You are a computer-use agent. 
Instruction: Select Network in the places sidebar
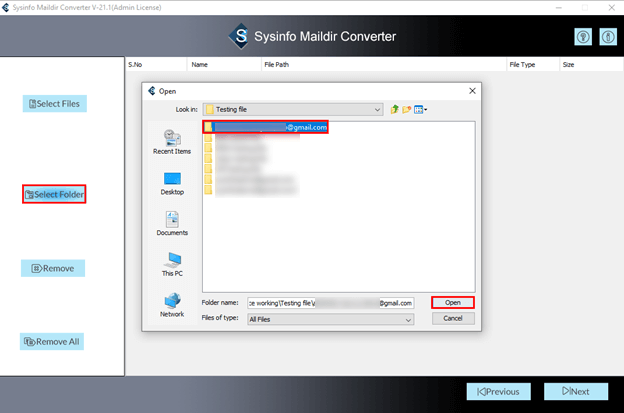[x=172, y=305]
